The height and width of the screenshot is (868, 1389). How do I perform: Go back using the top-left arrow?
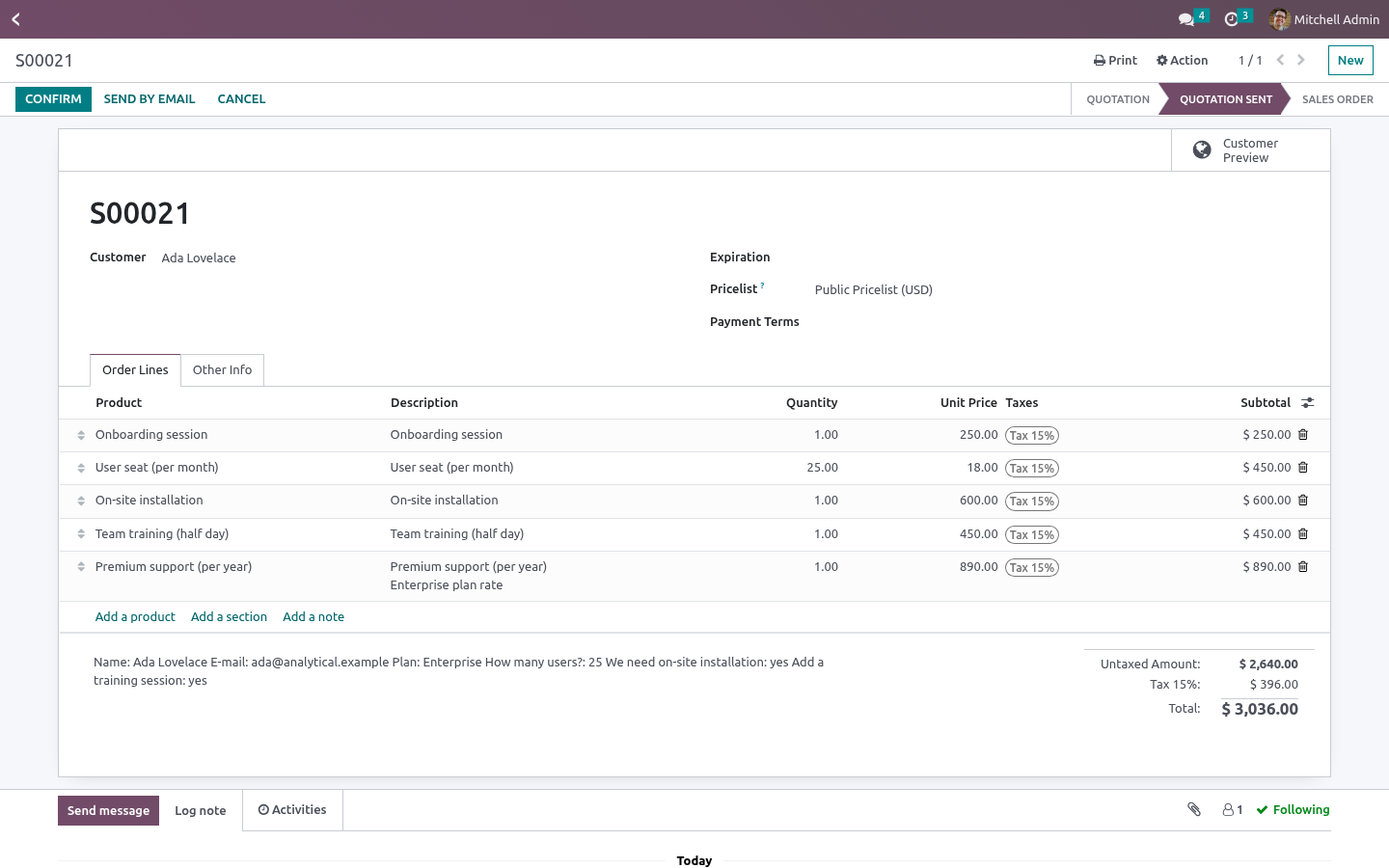pyautogui.click(x=15, y=19)
